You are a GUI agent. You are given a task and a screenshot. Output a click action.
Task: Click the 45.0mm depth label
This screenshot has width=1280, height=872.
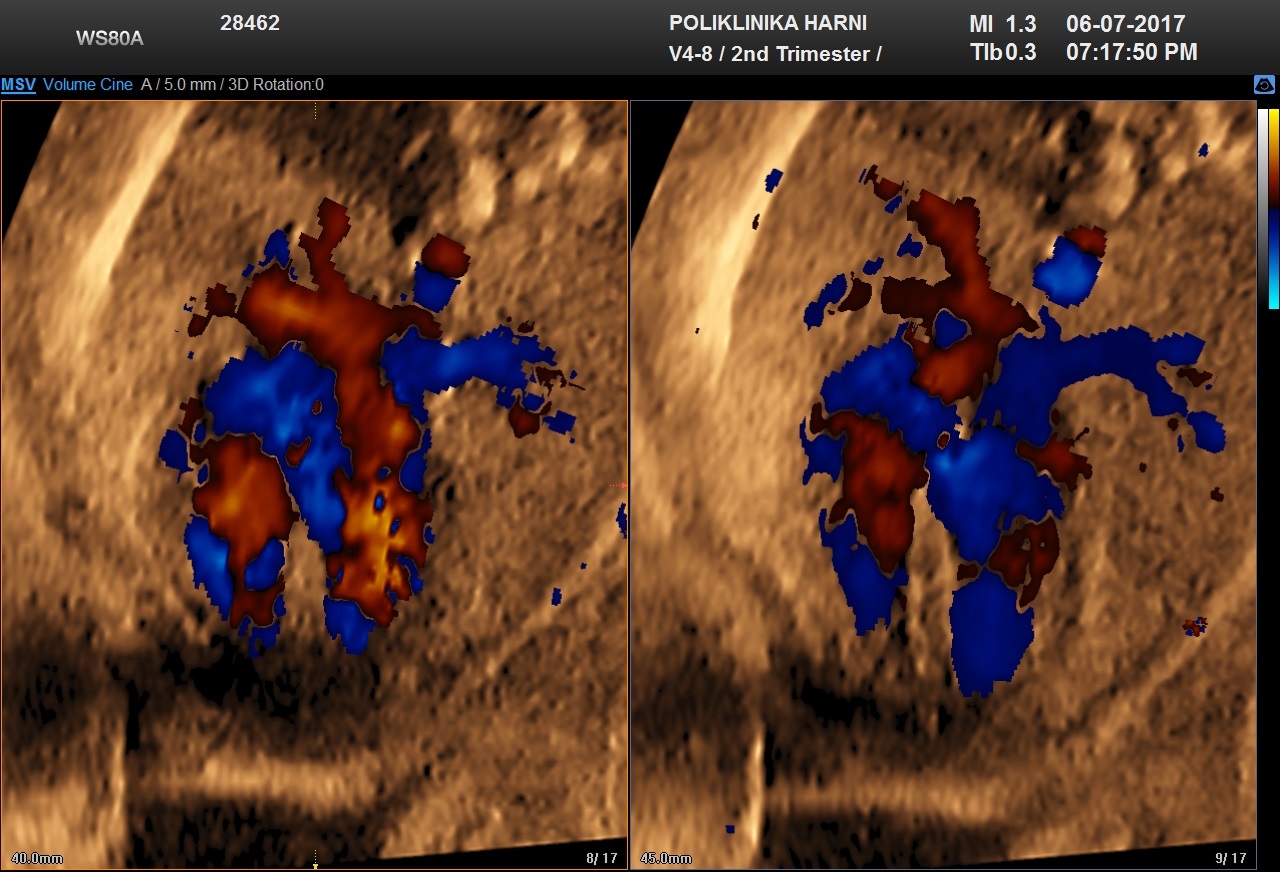[x=666, y=858]
